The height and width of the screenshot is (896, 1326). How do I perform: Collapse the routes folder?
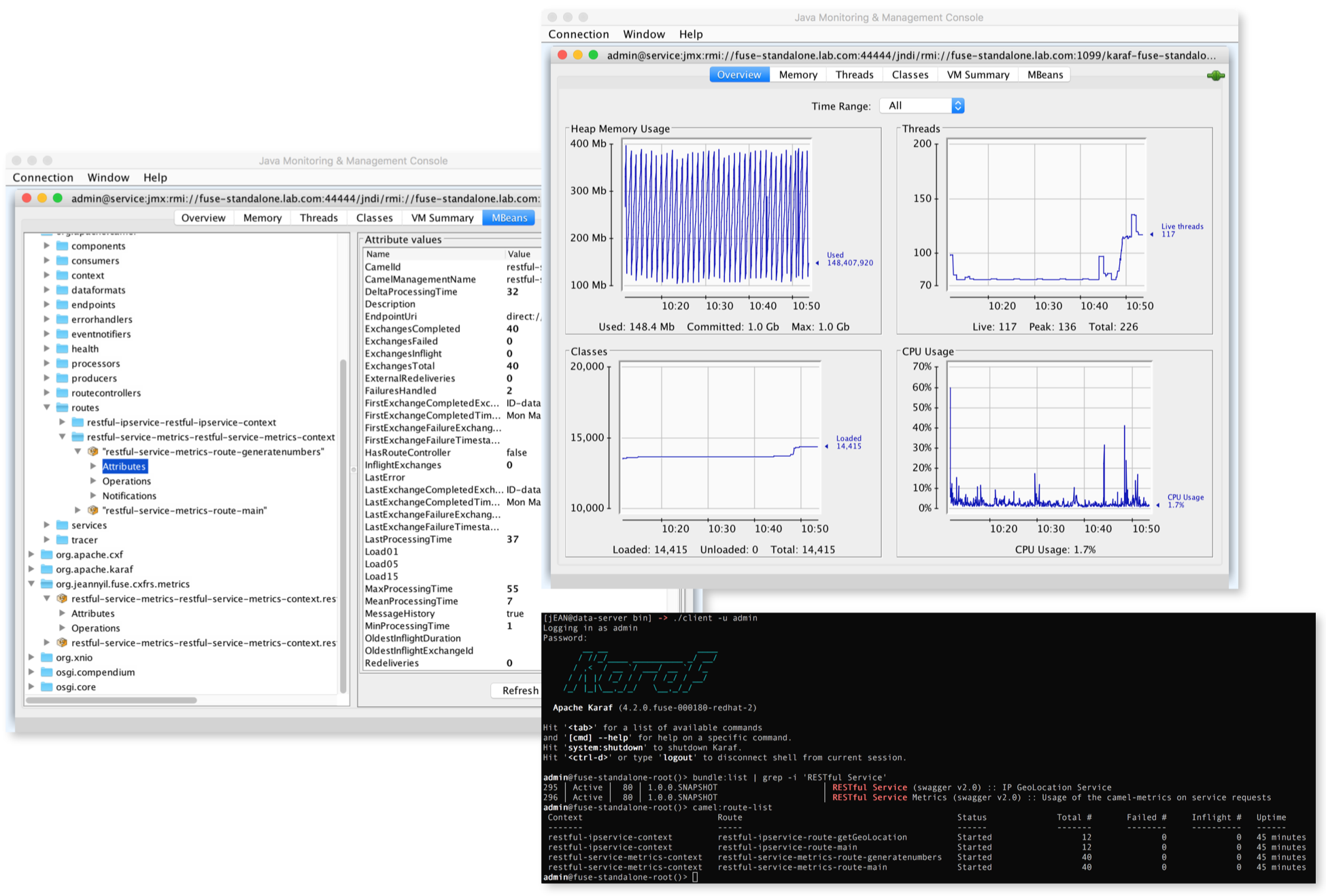(47, 407)
